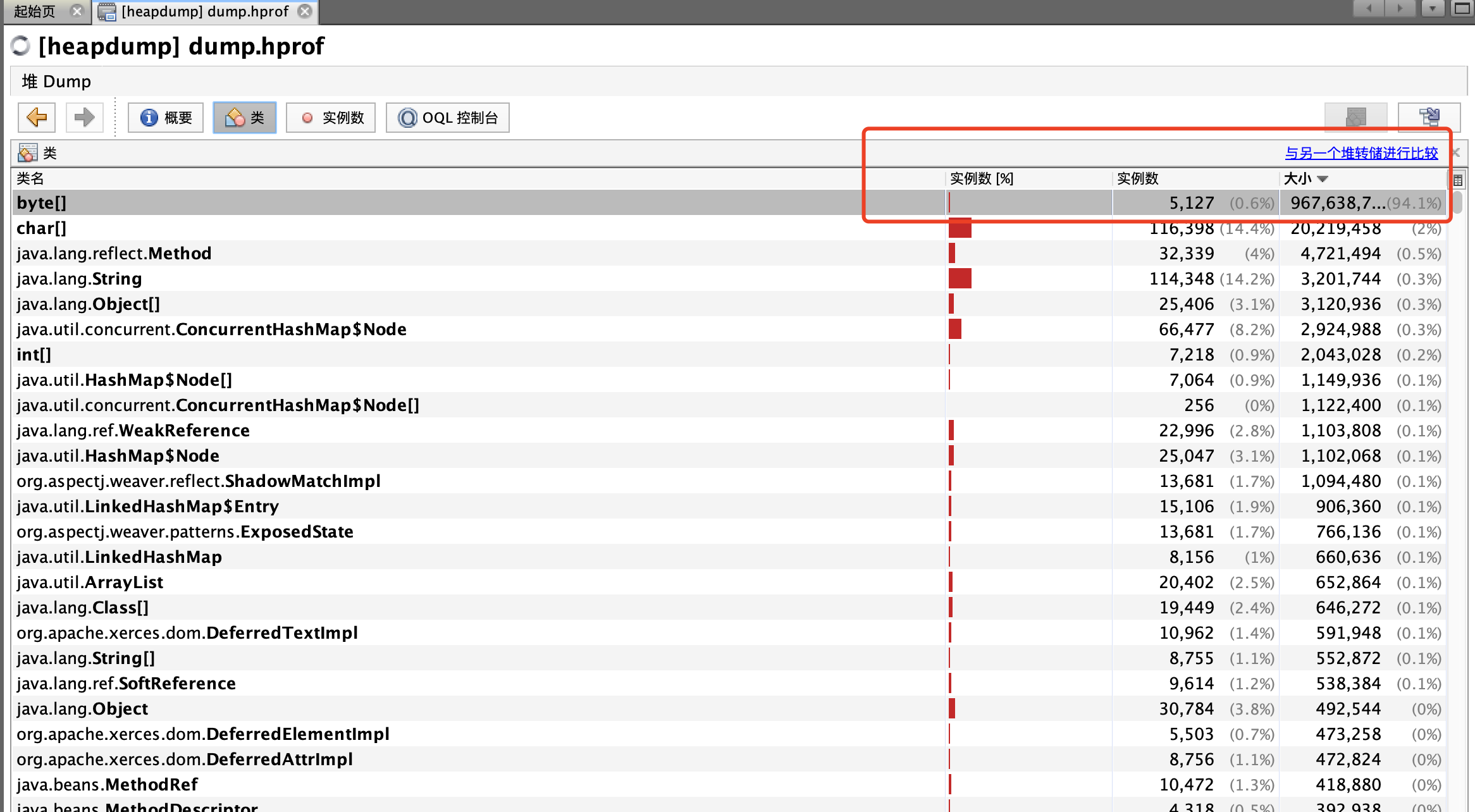This screenshot has width=1475, height=812.
Task: Open the column chooser icon beside 大小 header
Action: pos(1457,180)
